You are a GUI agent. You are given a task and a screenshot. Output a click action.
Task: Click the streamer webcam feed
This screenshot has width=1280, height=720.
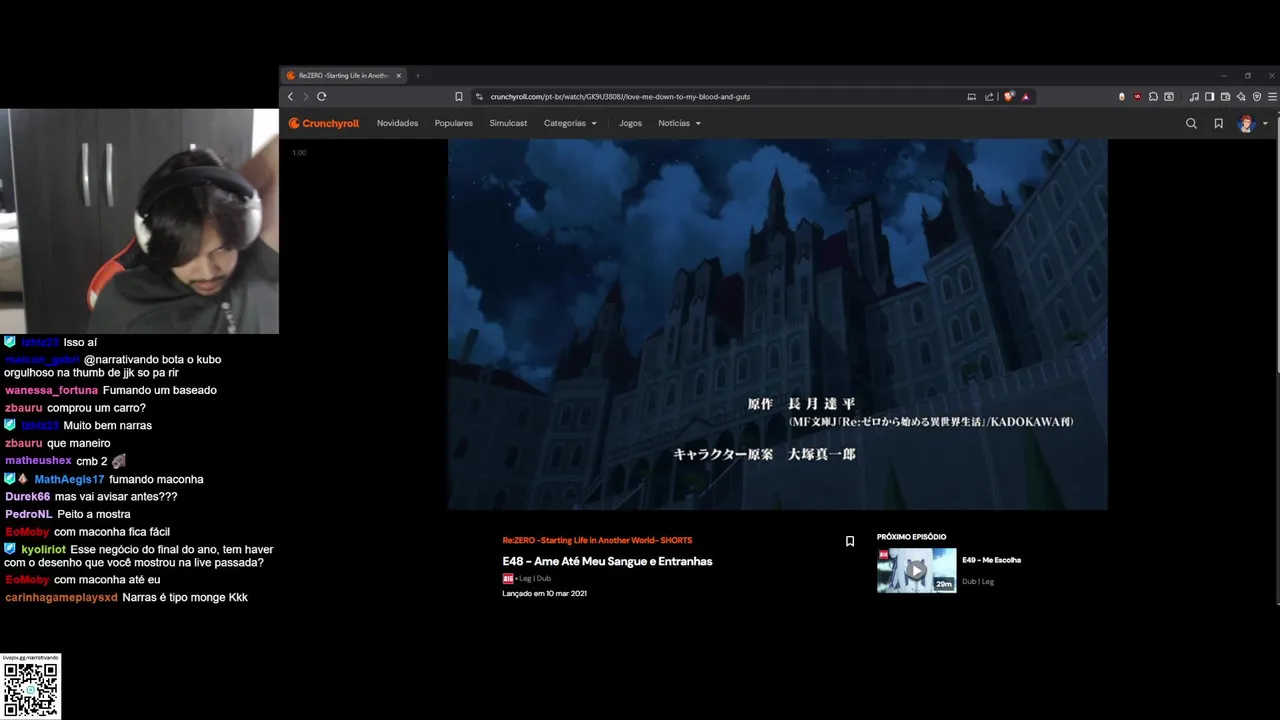pyautogui.click(x=139, y=221)
